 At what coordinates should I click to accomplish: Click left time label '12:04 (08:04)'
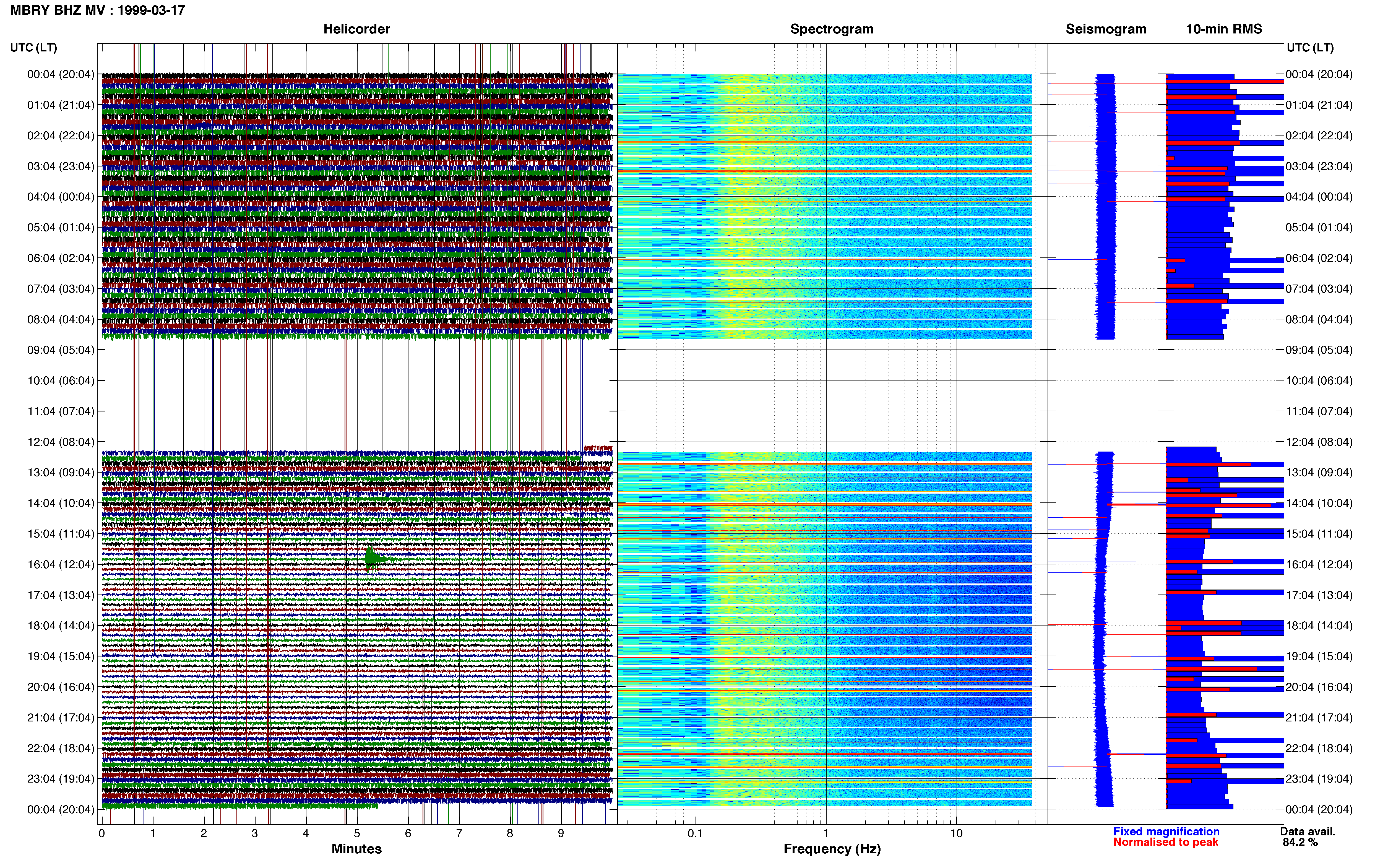click(61, 442)
